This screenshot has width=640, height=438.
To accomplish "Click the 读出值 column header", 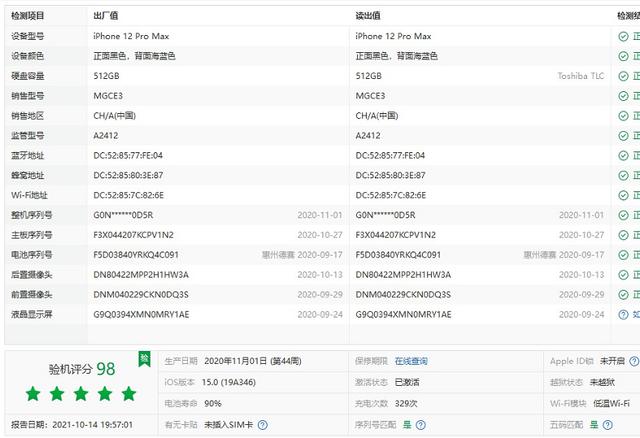I will click(x=368, y=16).
